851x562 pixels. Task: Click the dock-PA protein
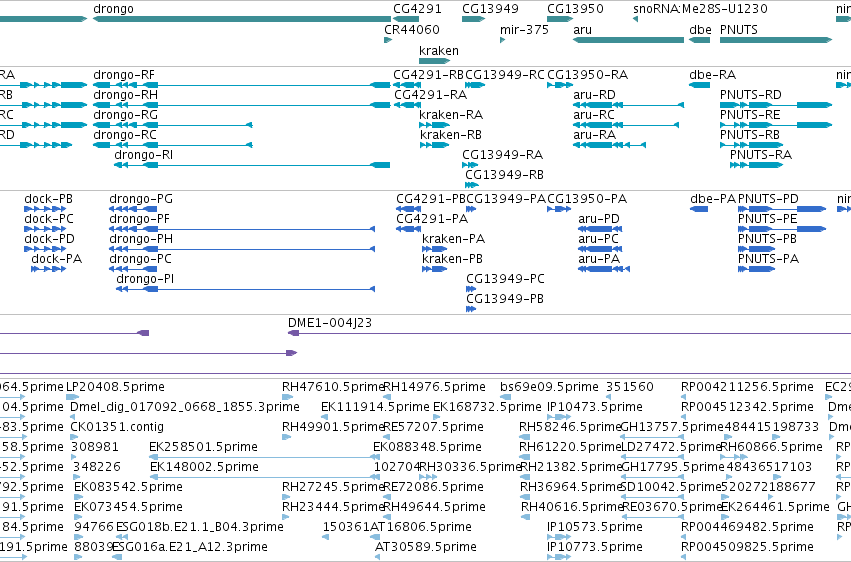[48, 269]
